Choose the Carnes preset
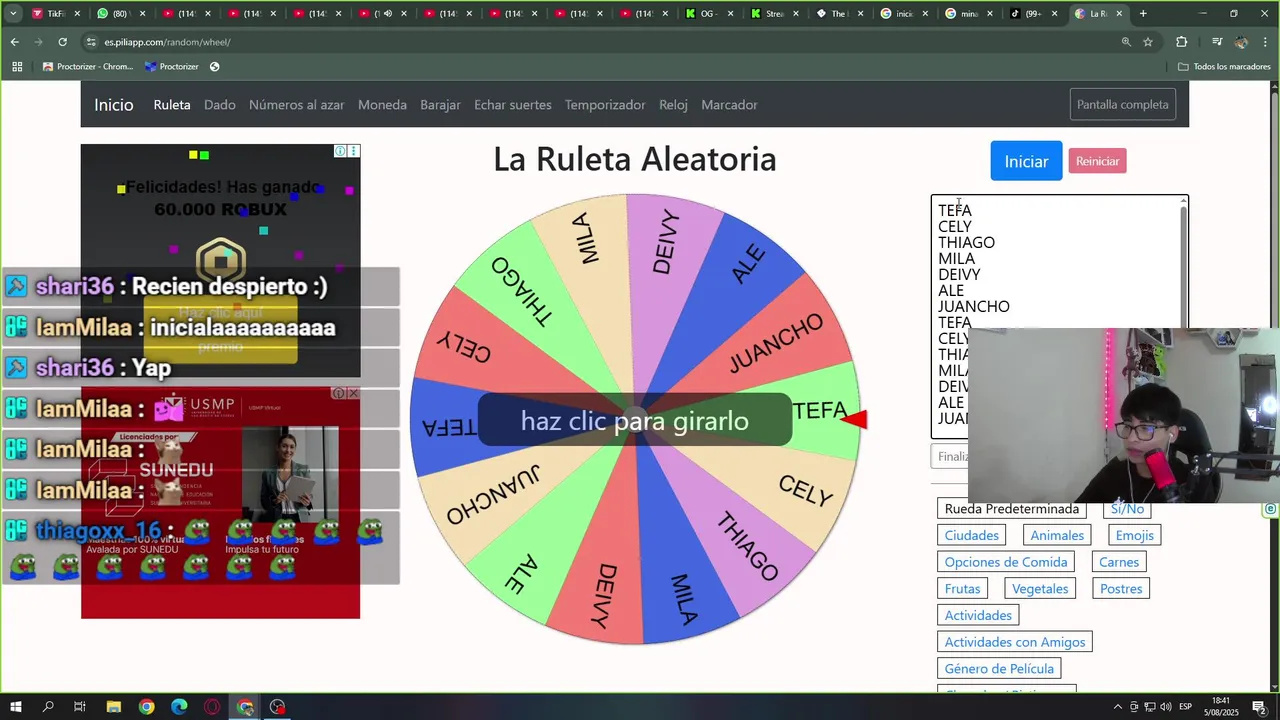Screen dimensions: 1280x720 1119,562
